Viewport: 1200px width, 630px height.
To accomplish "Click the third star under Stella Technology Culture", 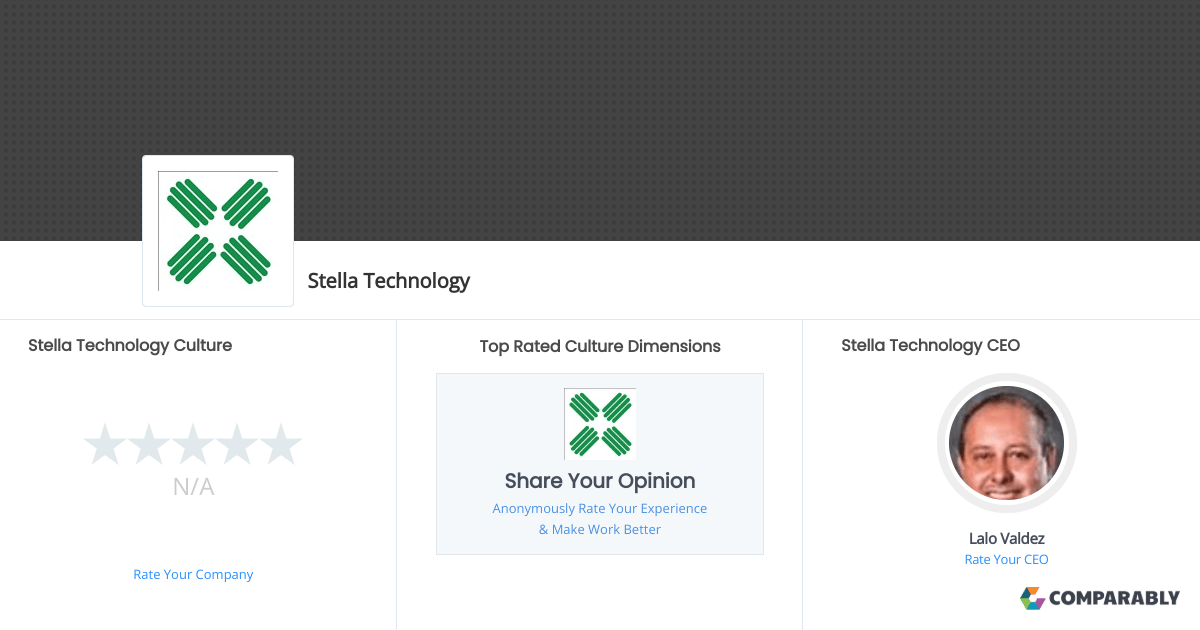I will pyautogui.click(x=193, y=443).
